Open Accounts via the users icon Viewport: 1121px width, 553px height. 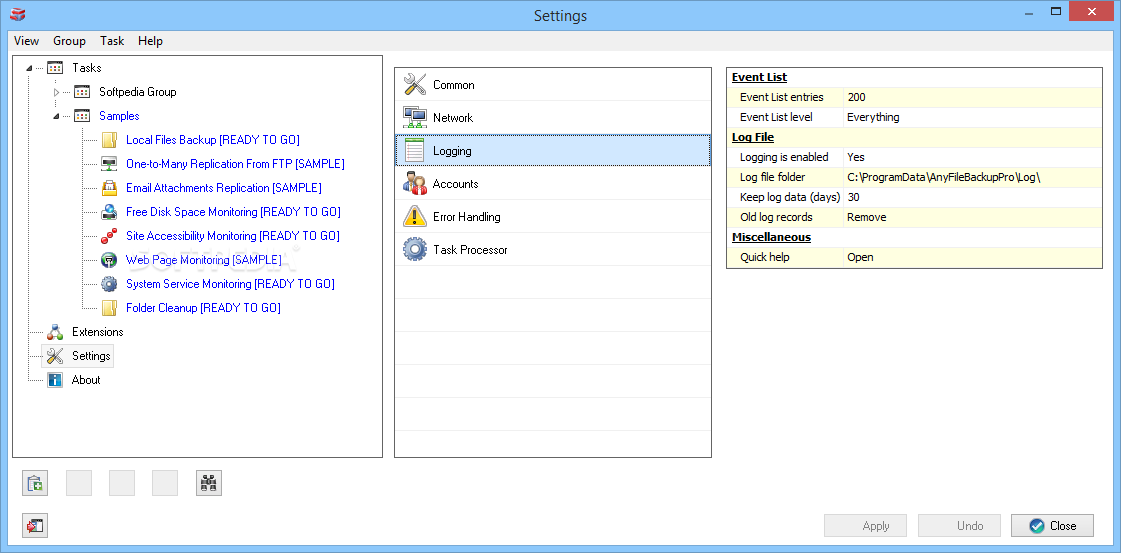coord(415,184)
